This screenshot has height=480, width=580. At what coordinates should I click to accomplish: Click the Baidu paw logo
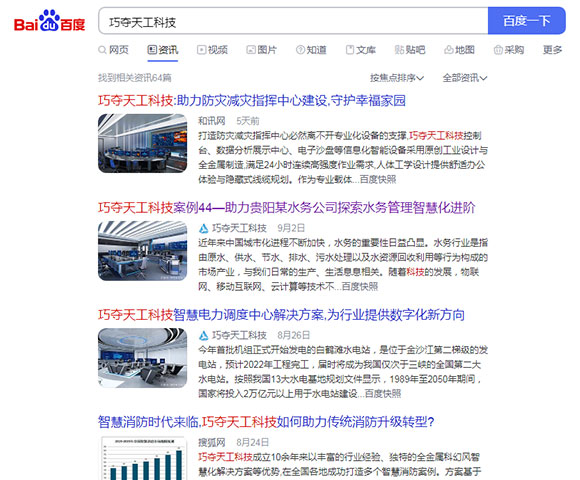pos(50,20)
